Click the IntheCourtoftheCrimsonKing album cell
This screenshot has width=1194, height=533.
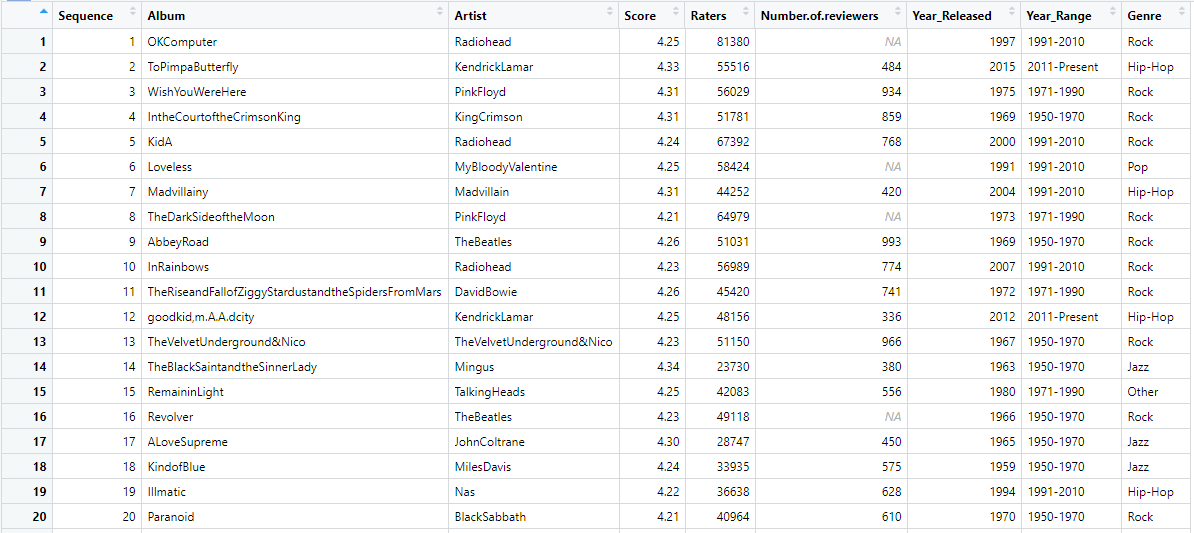pyautogui.click(x=295, y=117)
